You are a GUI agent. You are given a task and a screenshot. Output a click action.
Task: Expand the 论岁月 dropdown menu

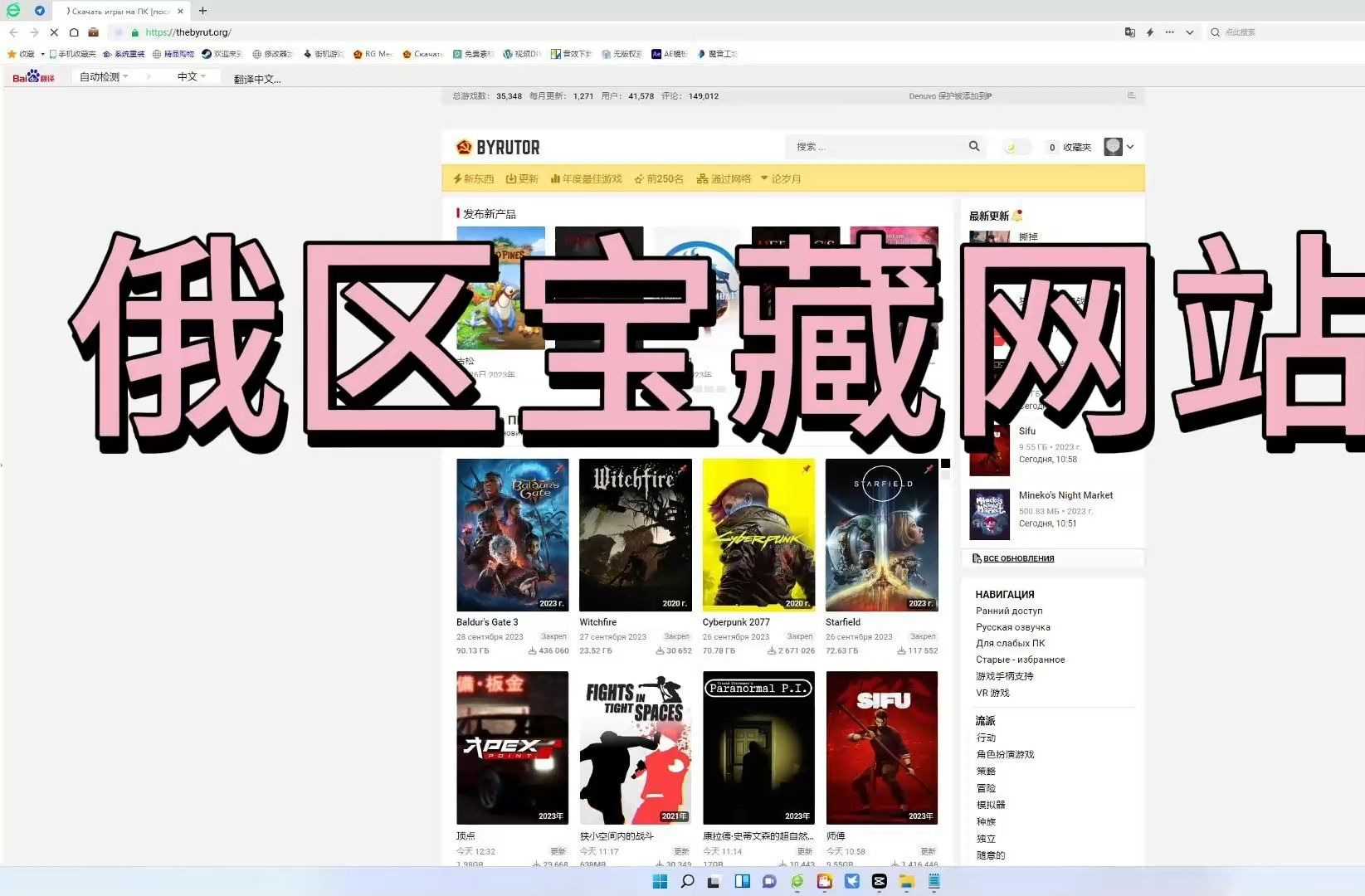[x=781, y=179]
